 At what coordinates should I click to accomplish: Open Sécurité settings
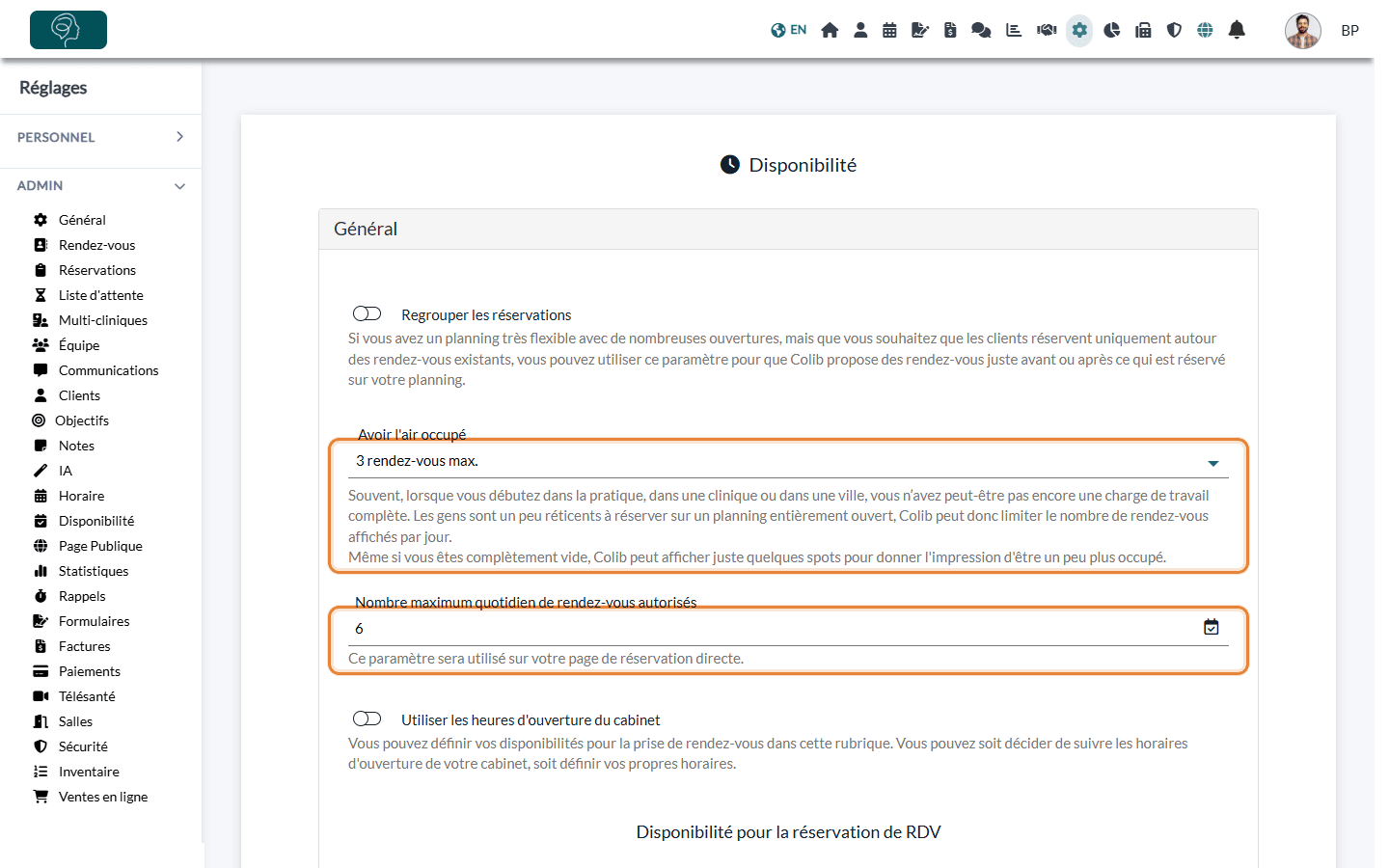pyautogui.click(x=83, y=746)
